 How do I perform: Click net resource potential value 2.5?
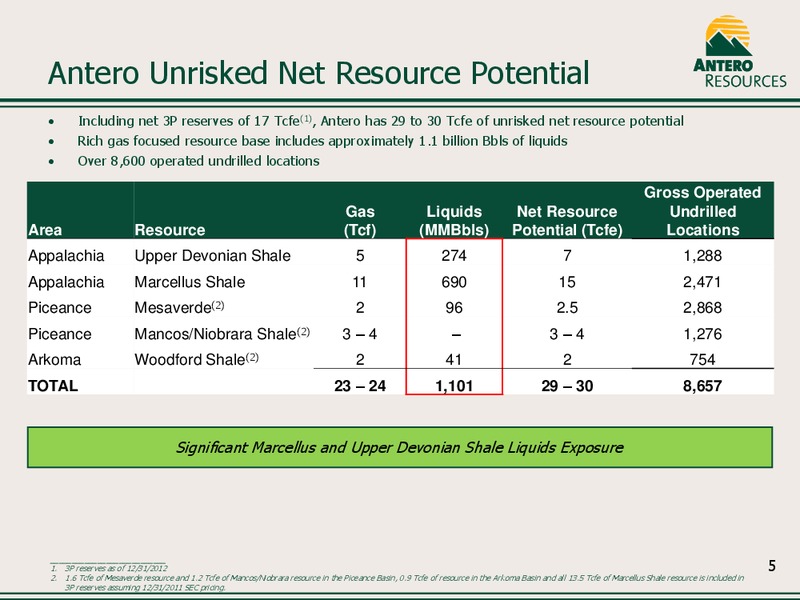tap(567, 308)
